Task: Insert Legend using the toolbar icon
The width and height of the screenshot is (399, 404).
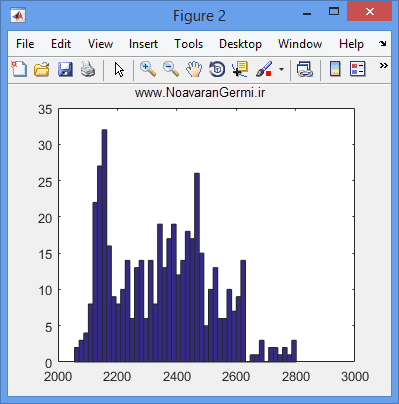Action: [358, 69]
